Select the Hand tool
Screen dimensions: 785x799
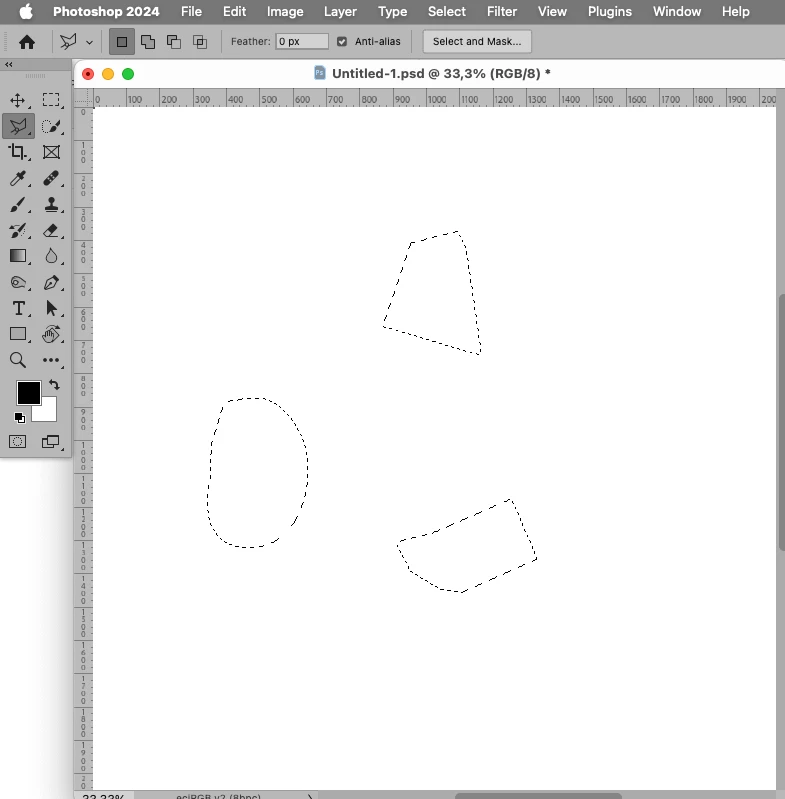(51, 334)
